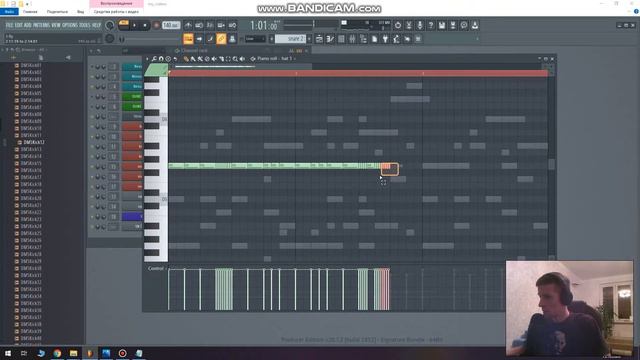Click the stop button in transport

[145, 25]
